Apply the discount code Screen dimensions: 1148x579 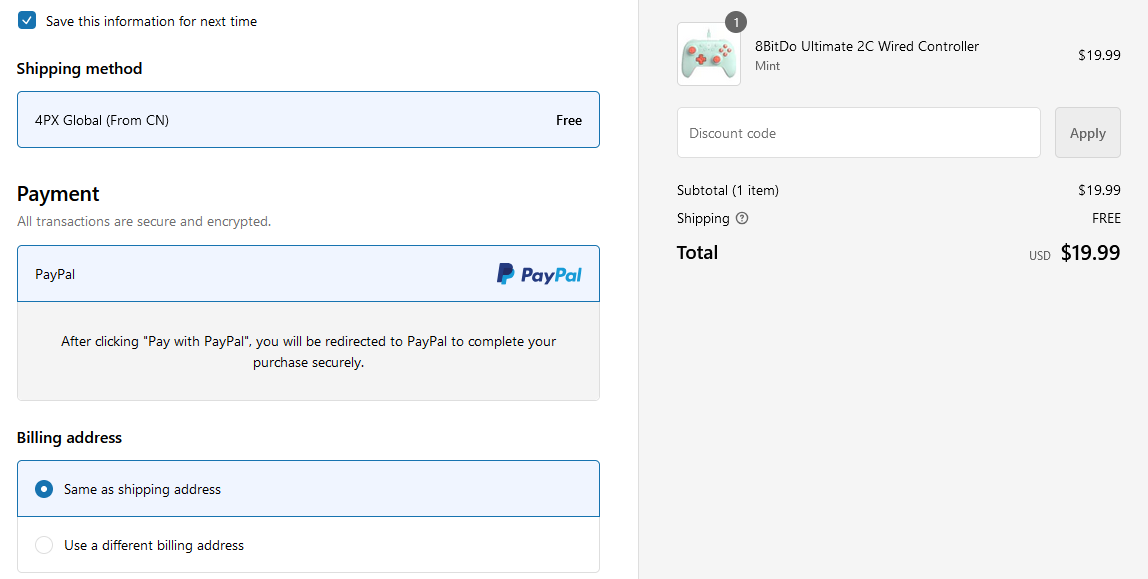pos(1087,132)
